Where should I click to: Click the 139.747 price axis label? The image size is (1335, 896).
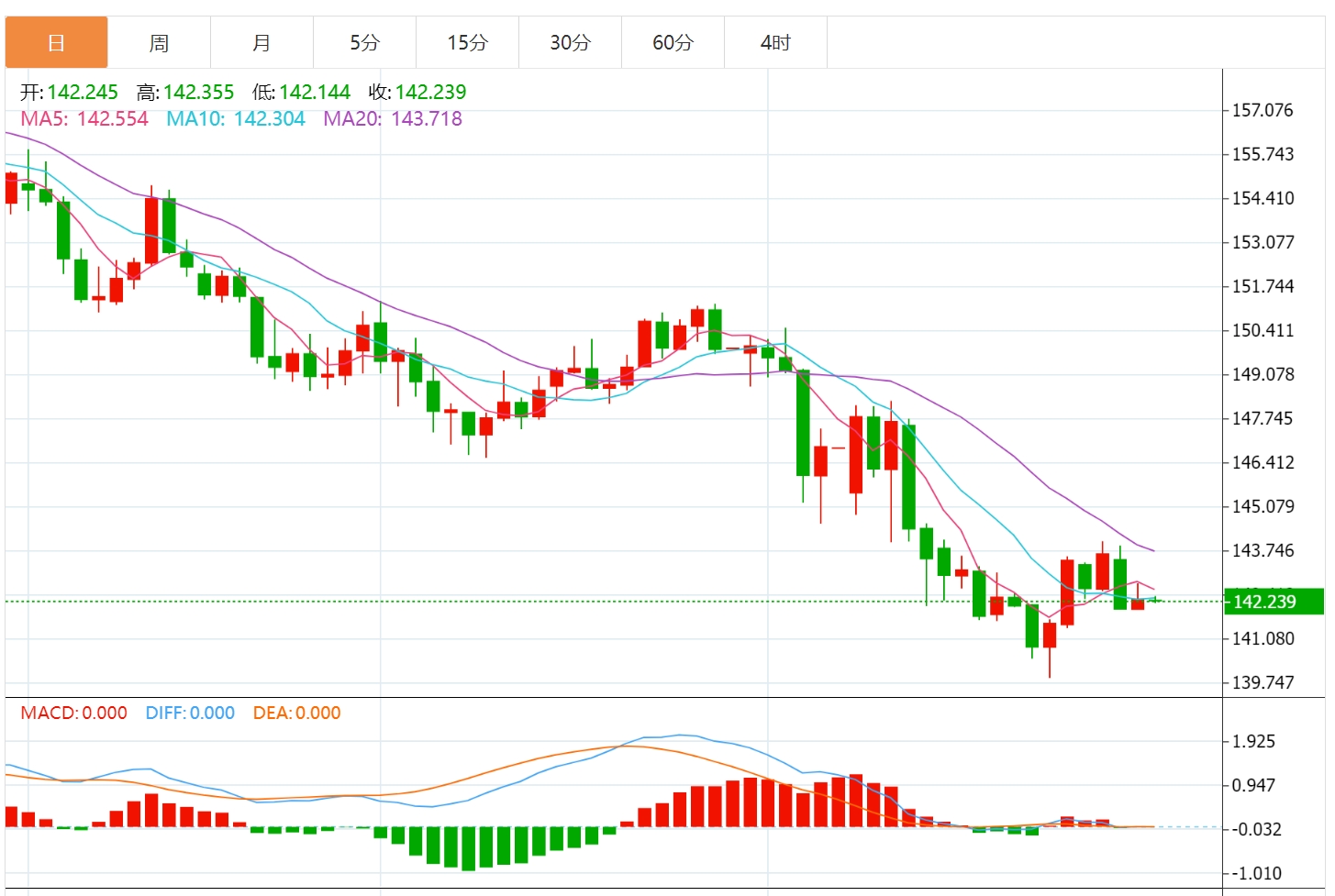coord(1263,682)
